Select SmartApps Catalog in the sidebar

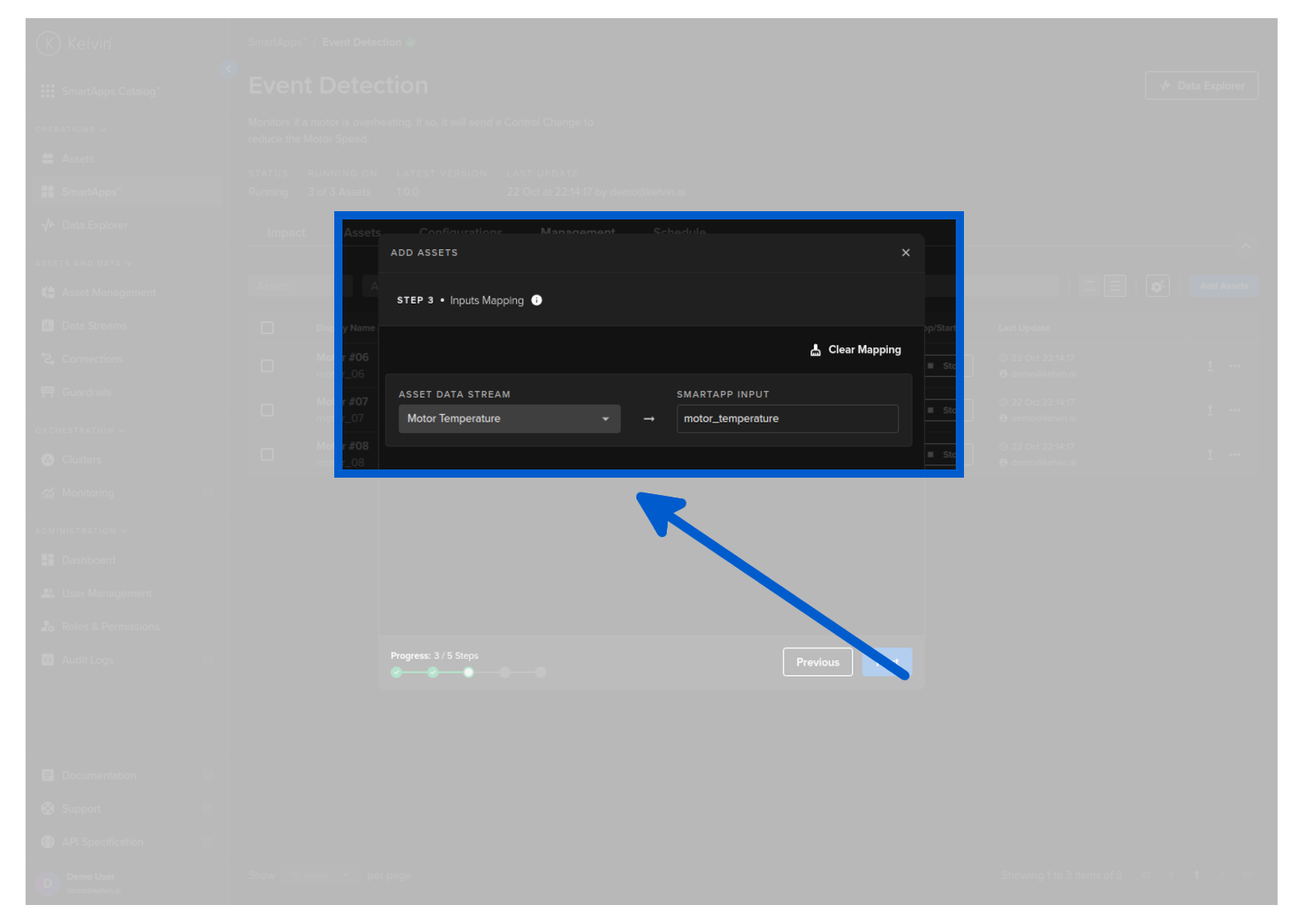[111, 92]
